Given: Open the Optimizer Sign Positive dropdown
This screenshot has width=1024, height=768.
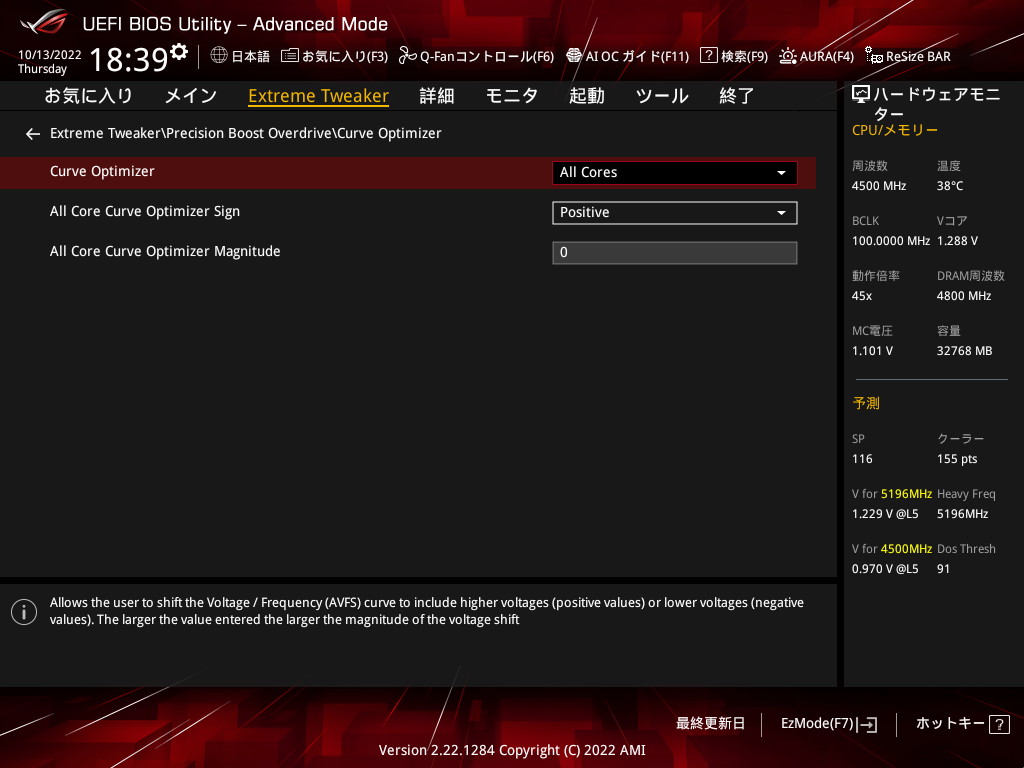Looking at the screenshot, I should click(675, 213).
